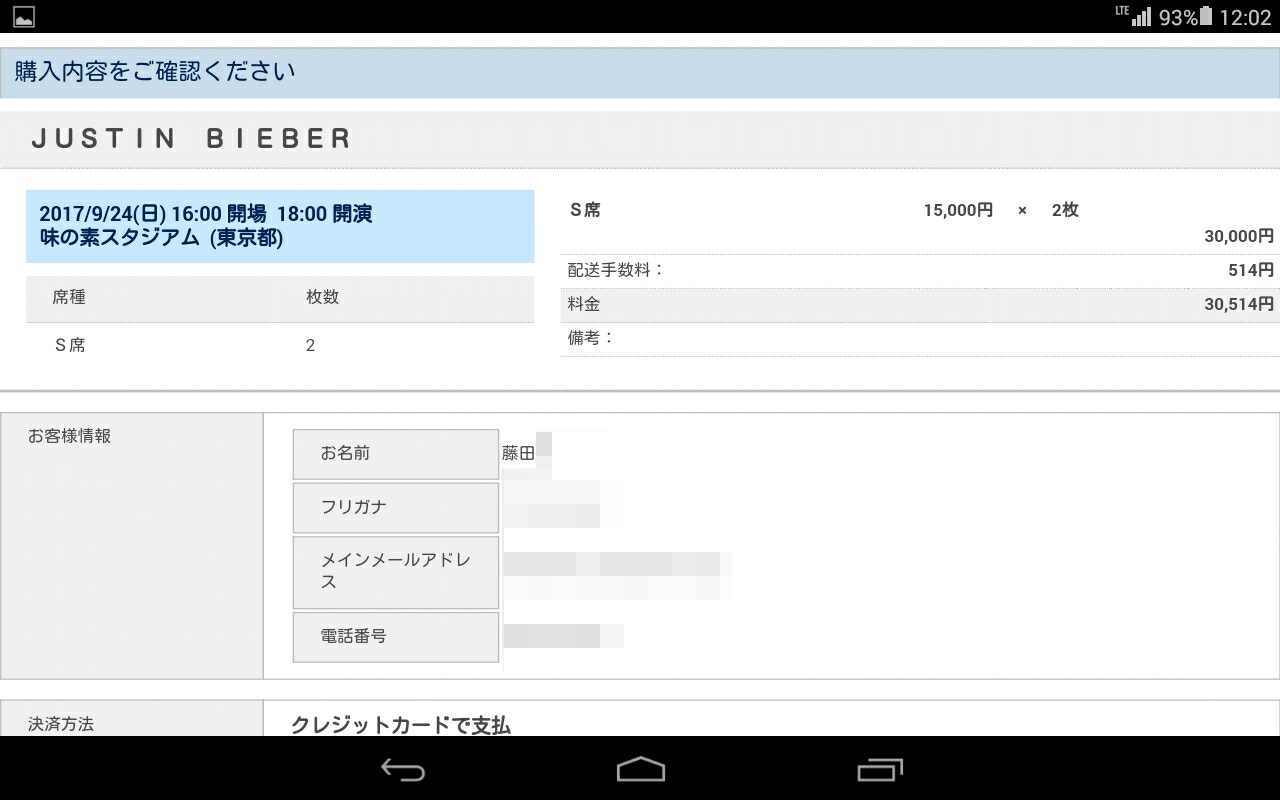Image resolution: width=1280 pixels, height=800 pixels.
Task: Tap the クレジットカードで支払 payment text
Action: coord(400,725)
